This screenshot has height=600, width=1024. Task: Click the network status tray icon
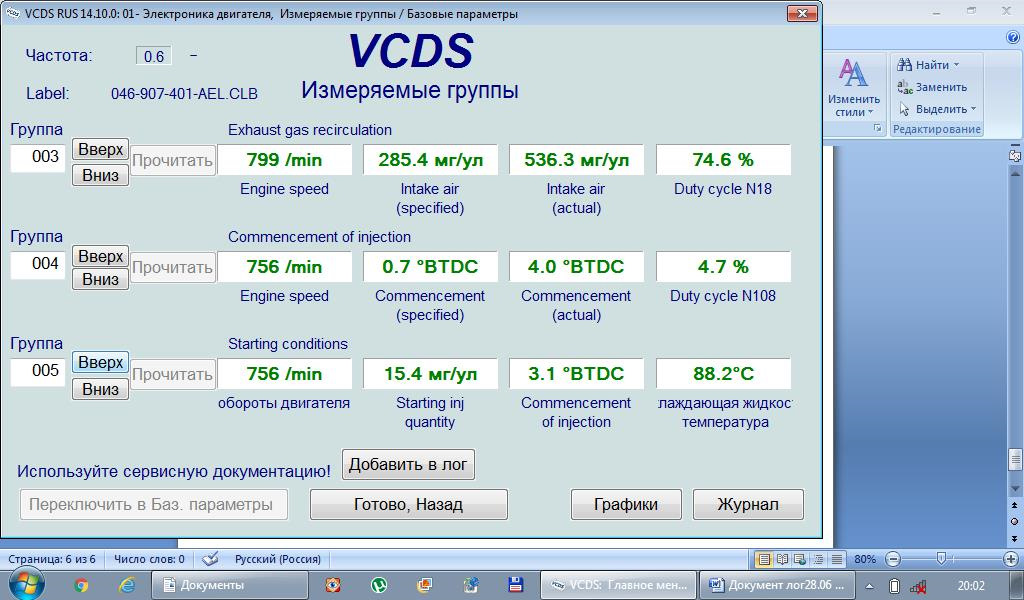(x=918, y=586)
